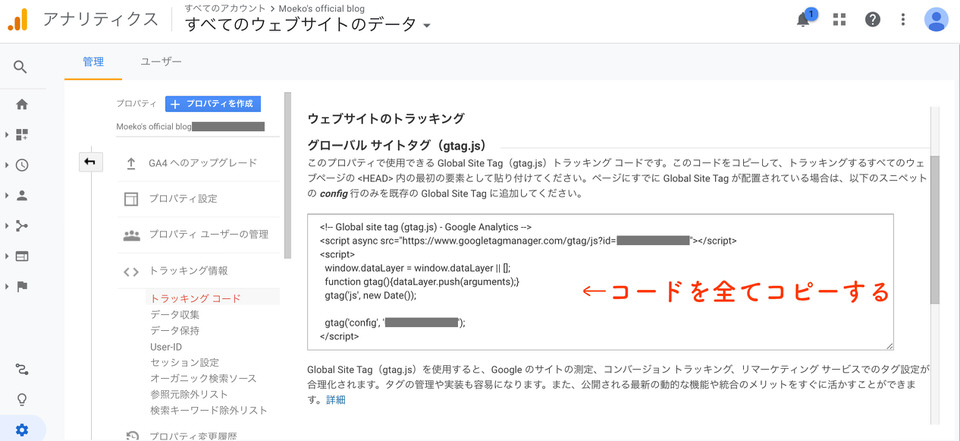This screenshot has height=441, width=960.
Task: Select User-ID menu item
Action: [x=166, y=347]
